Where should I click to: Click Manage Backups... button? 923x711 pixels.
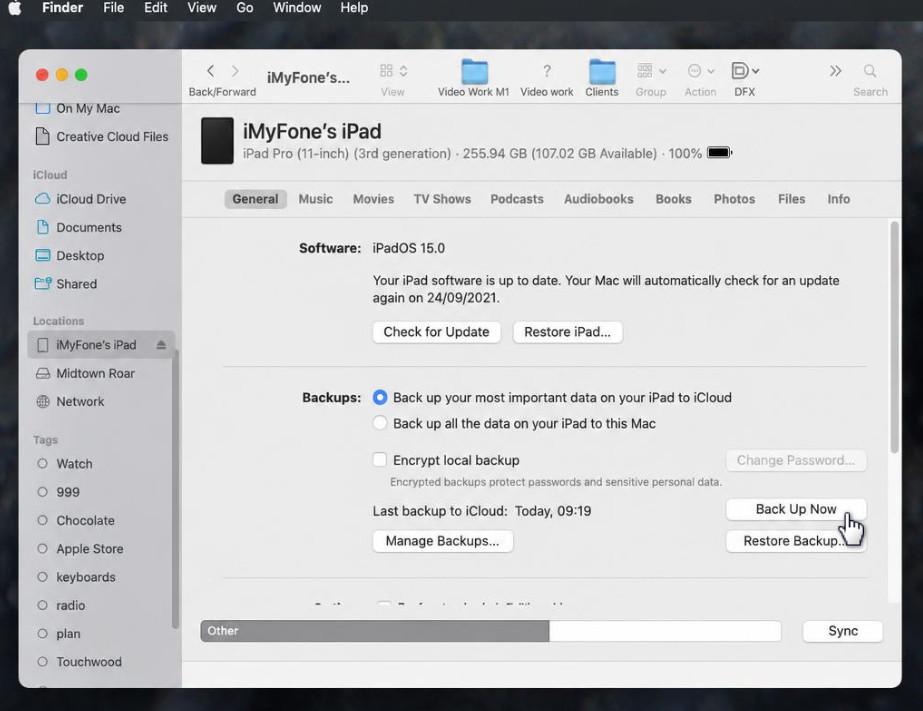point(442,541)
